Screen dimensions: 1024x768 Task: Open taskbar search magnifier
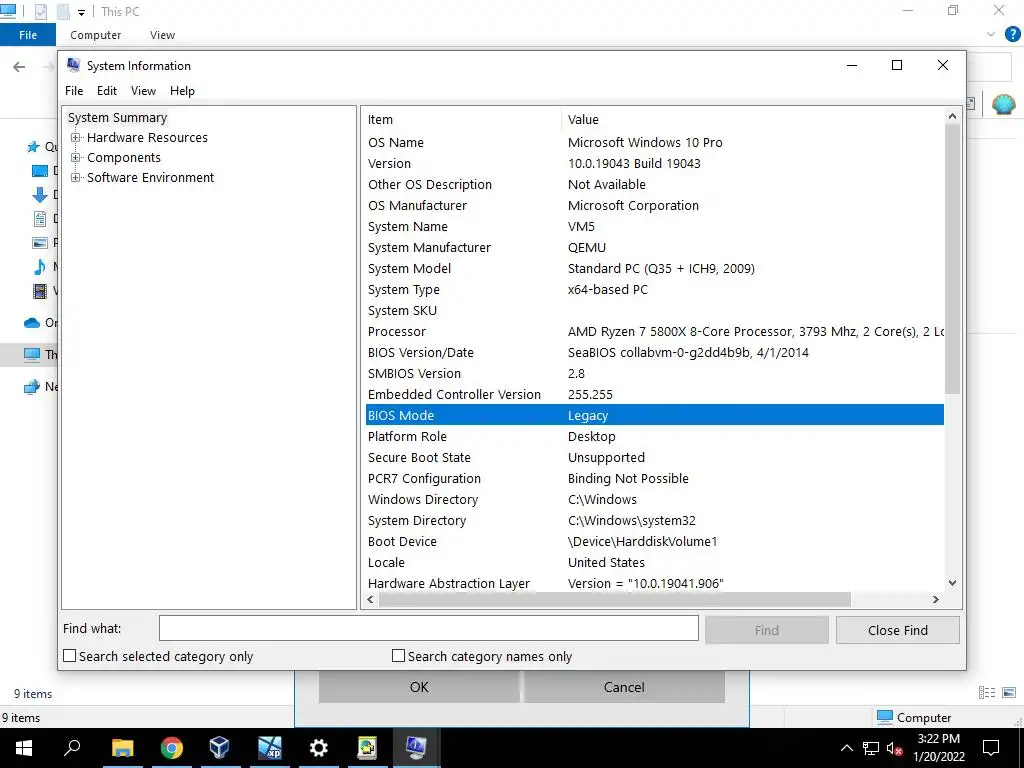tap(72, 747)
